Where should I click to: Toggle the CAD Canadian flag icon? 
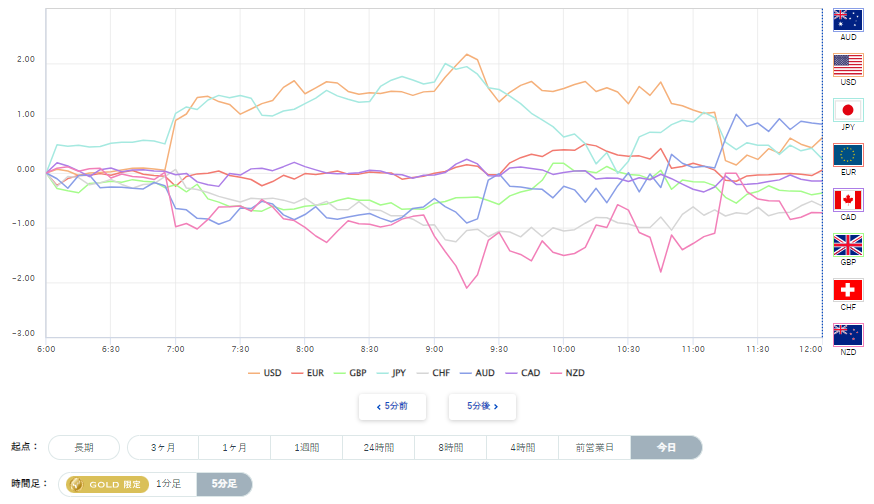(848, 200)
